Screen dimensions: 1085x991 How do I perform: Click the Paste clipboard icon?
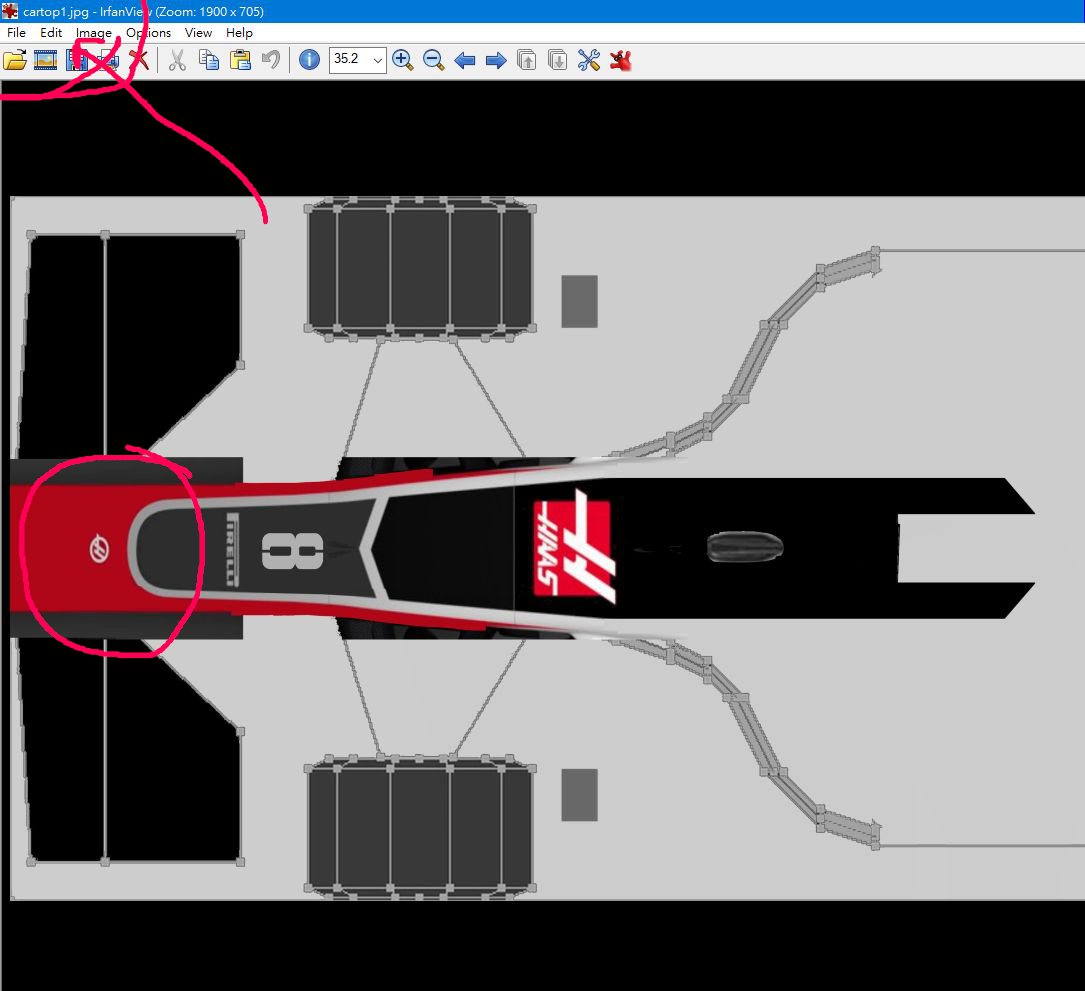coord(240,61)
